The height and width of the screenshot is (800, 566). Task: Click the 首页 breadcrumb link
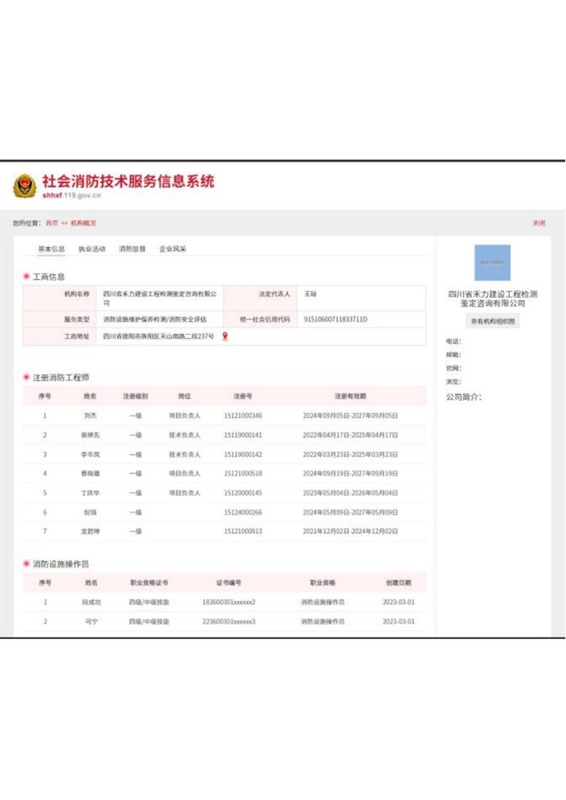[x=52, y=223]
